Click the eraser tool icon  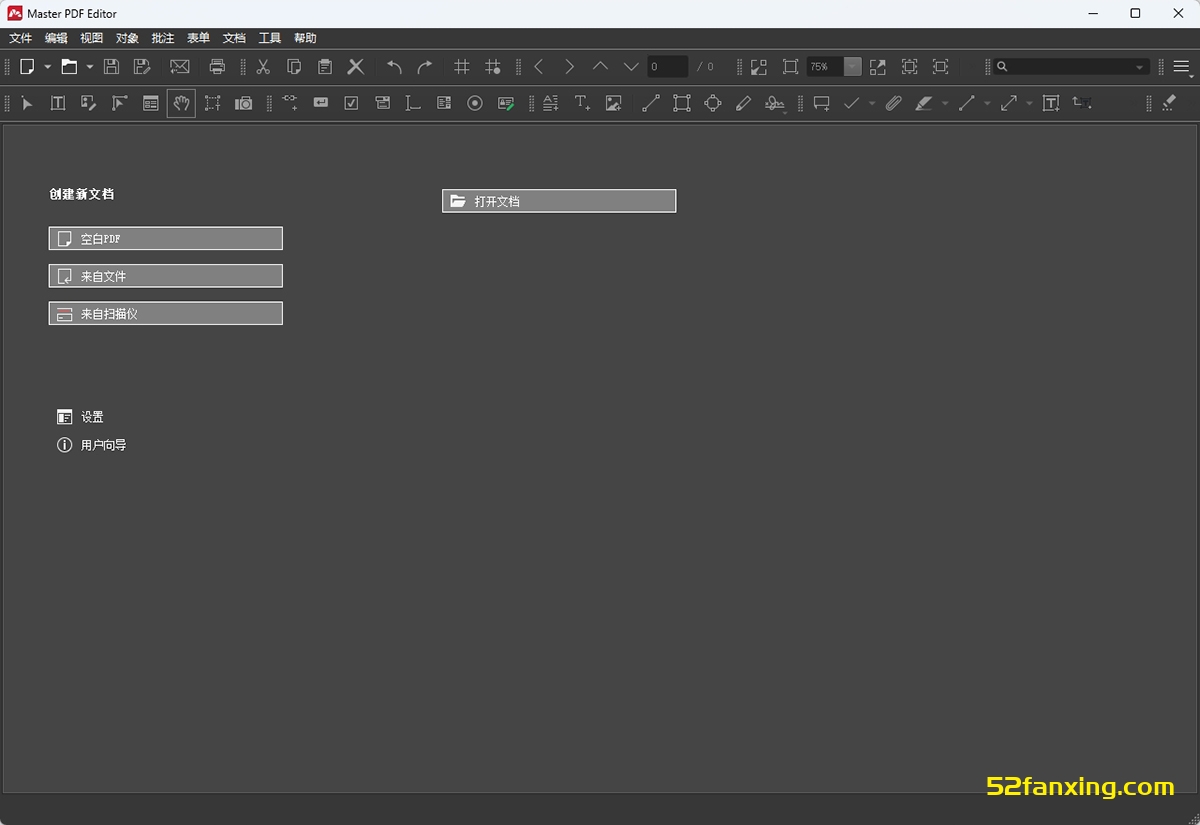pyautogui.click(x=1168, y=103)
